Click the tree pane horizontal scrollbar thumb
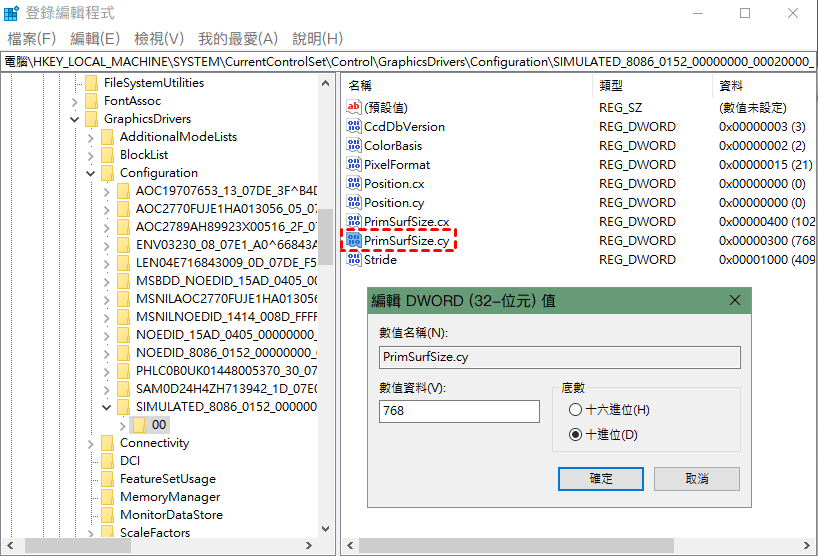818x556 pixels. [x=78, y=546]
